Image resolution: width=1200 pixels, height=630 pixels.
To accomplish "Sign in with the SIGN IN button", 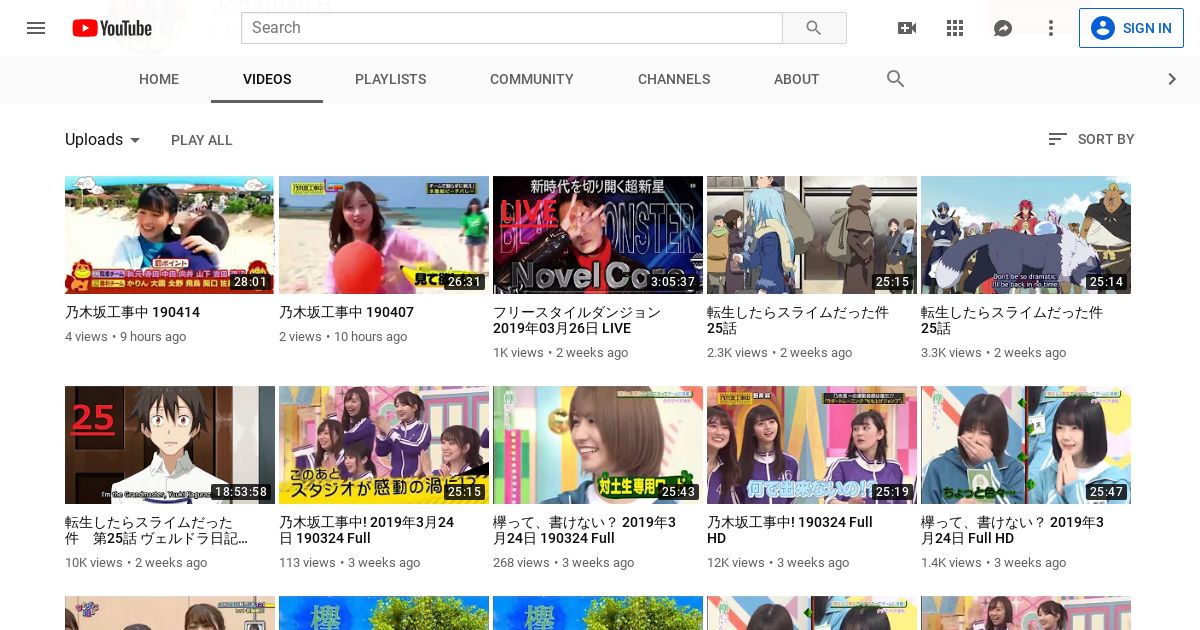I will click(x=1131, y=28).
